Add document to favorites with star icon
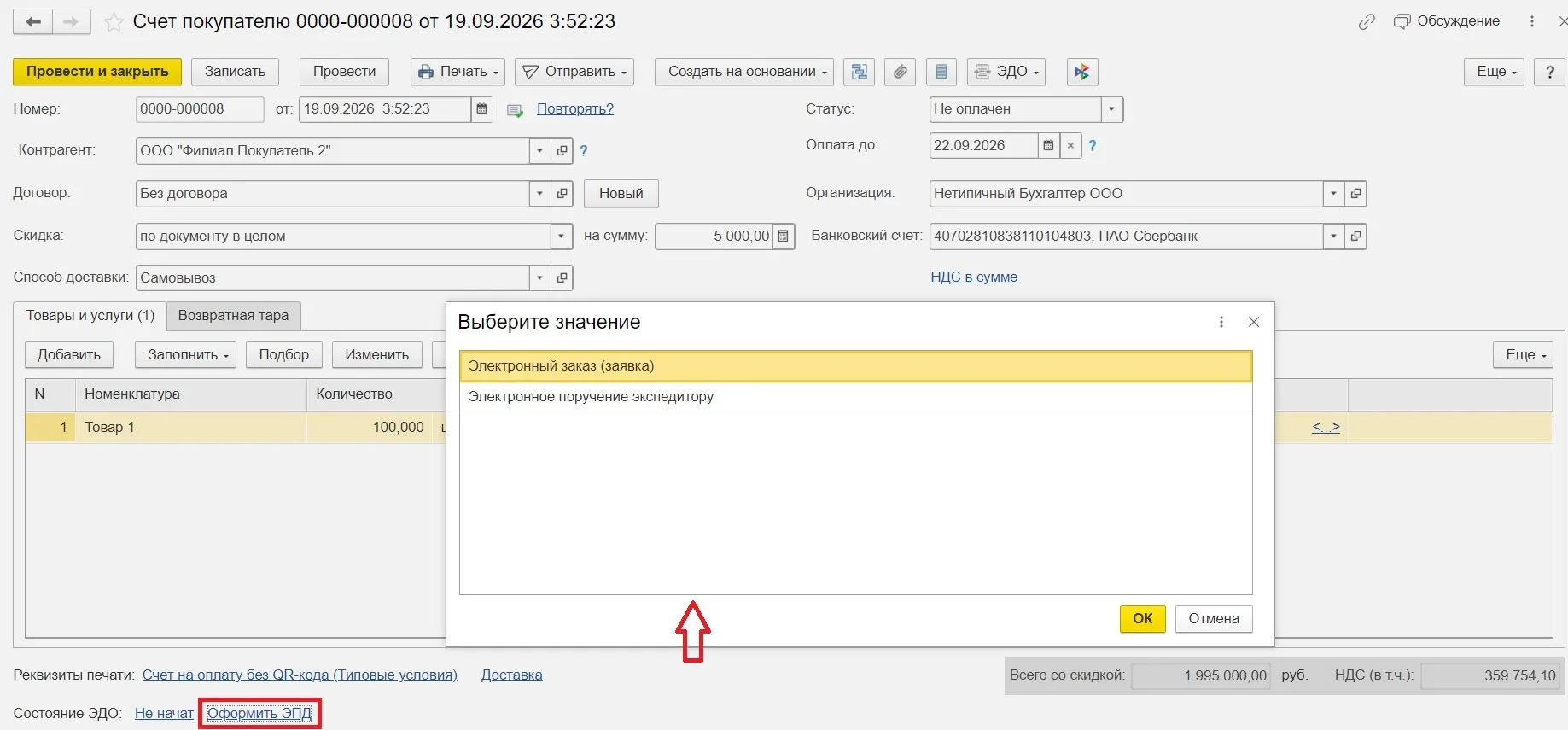Image resolution: width=1568 pixels, height=730 pixels. tap(113, 22)
